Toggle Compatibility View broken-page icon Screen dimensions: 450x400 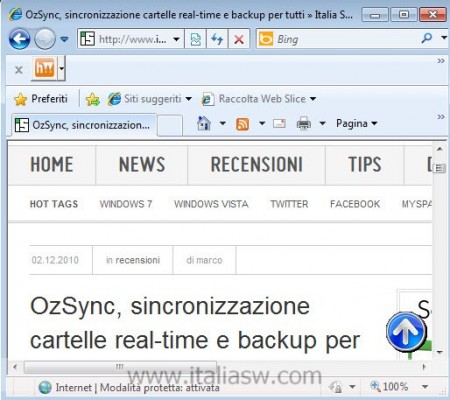tap(195, 39)
